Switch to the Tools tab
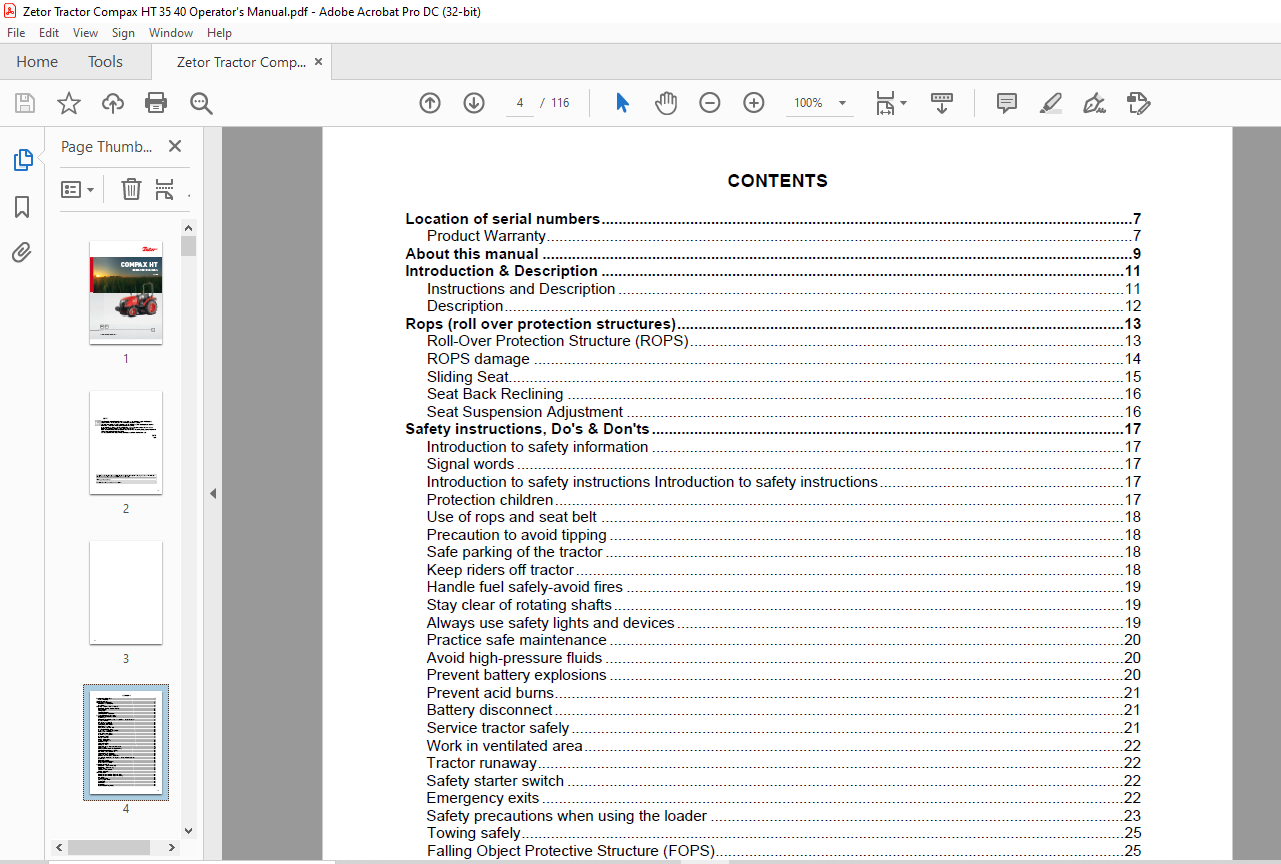The height and width of the screenshot is (864, 1281). click(x=105, y=62)
